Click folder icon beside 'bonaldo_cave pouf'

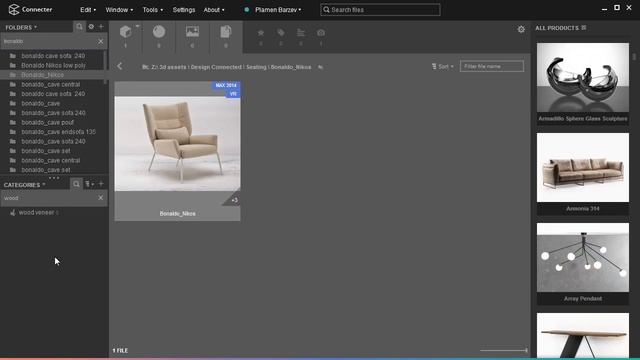pyautogui.click(x=13, y=122)
